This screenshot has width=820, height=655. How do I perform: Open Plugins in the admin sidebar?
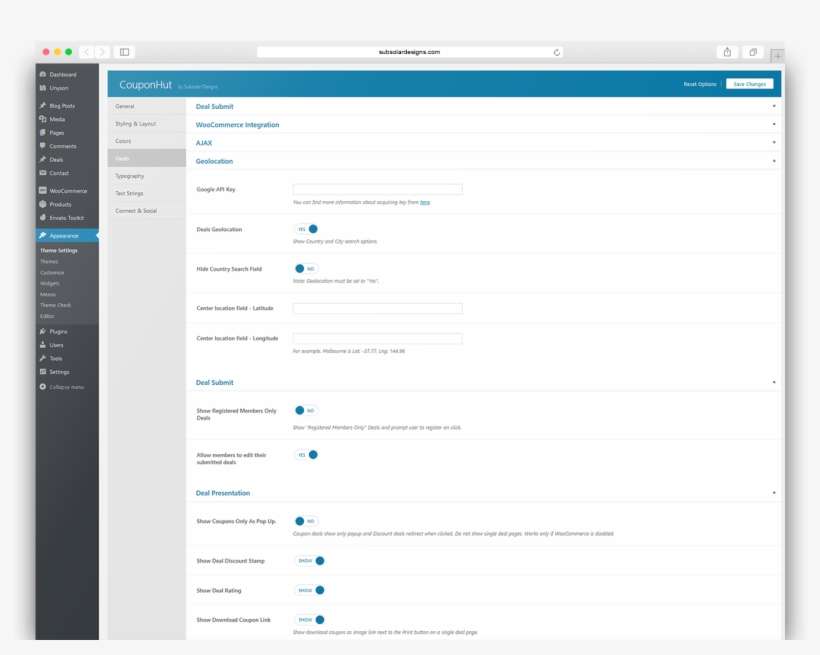click(58, 331)
